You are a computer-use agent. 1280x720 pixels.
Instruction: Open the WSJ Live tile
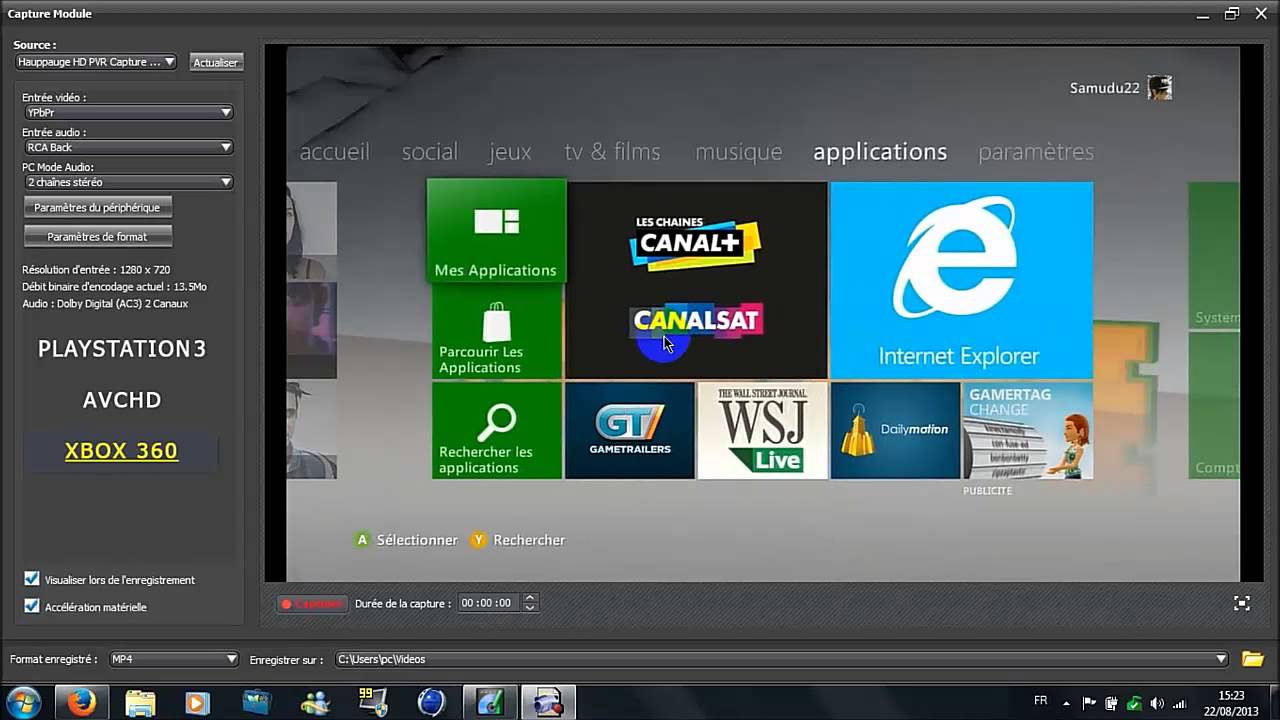tap(762, 431)
